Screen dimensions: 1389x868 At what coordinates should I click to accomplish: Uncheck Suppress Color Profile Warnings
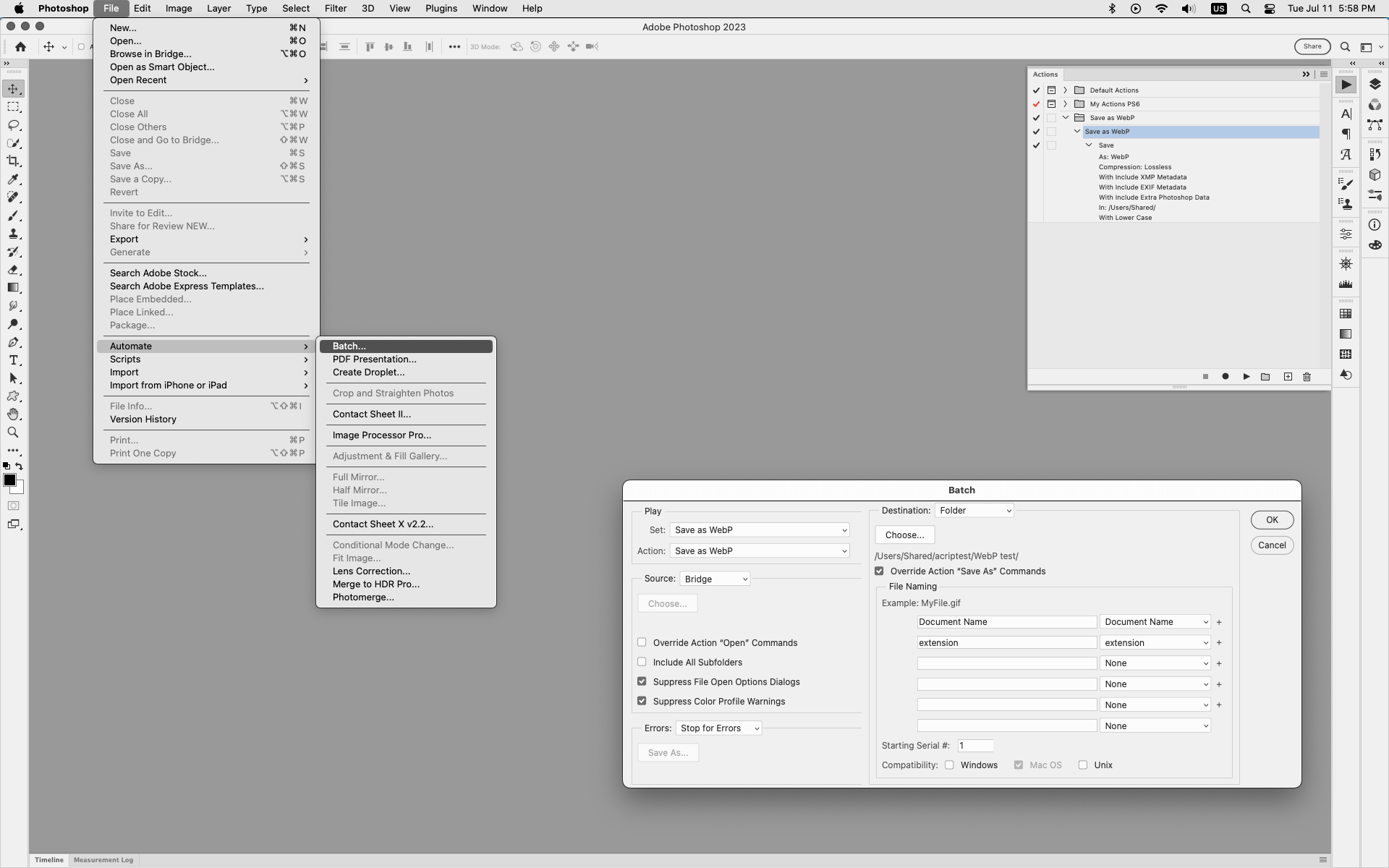coord(642,700)
